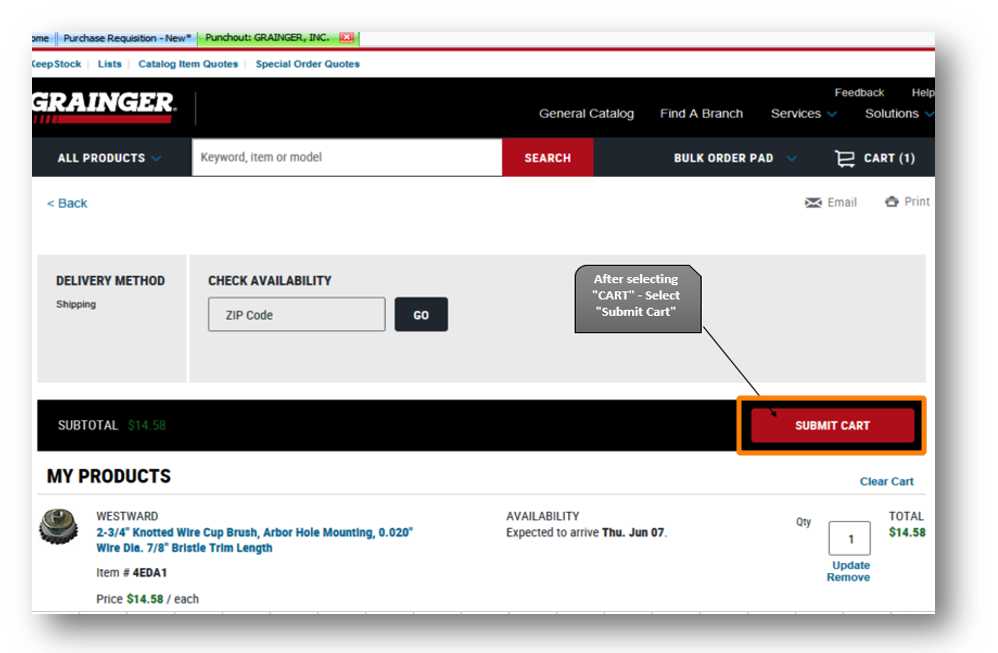Expand the All Products dropdown

pos(109,158)
